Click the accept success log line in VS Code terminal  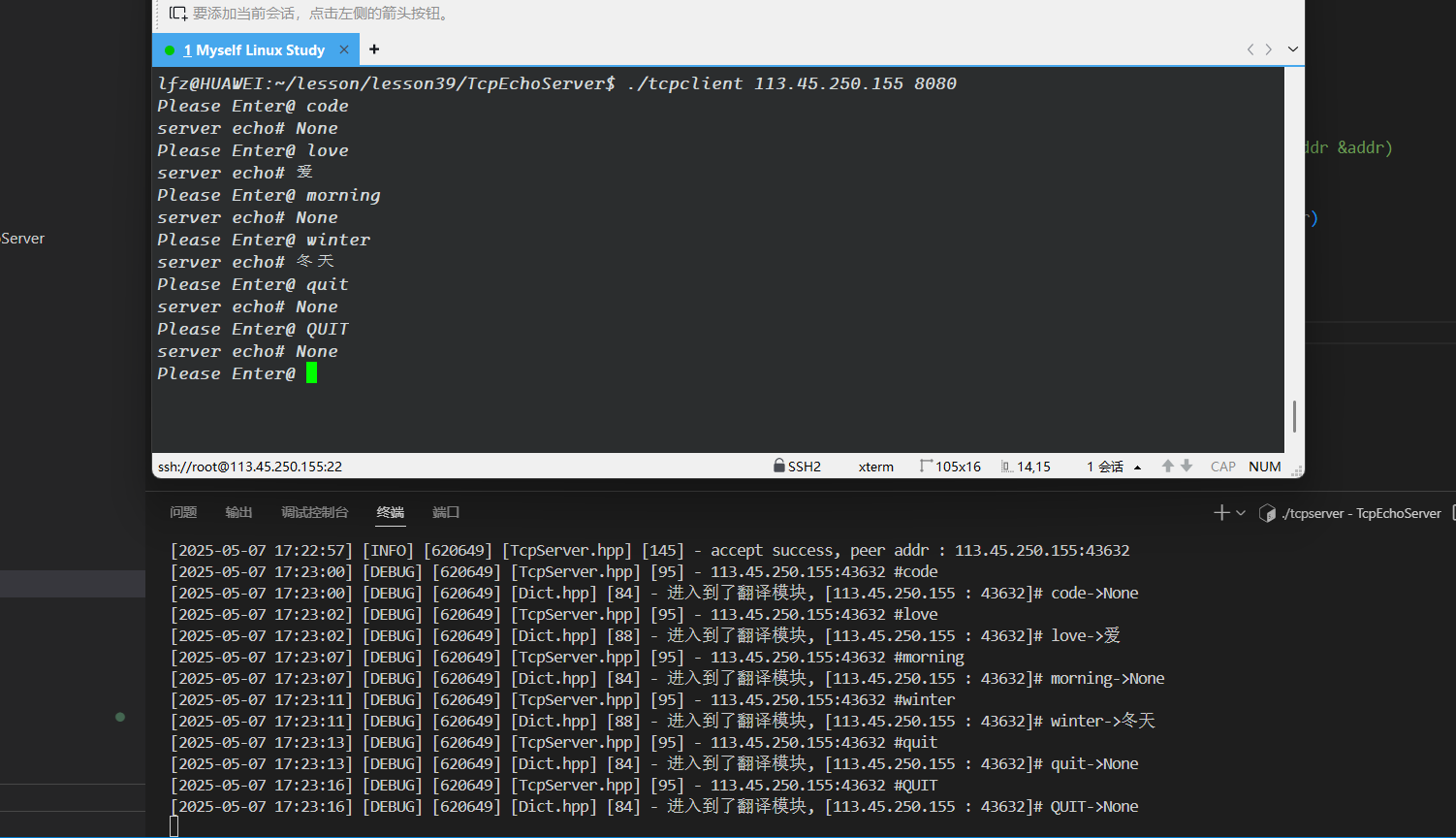(x=649, y=550)
